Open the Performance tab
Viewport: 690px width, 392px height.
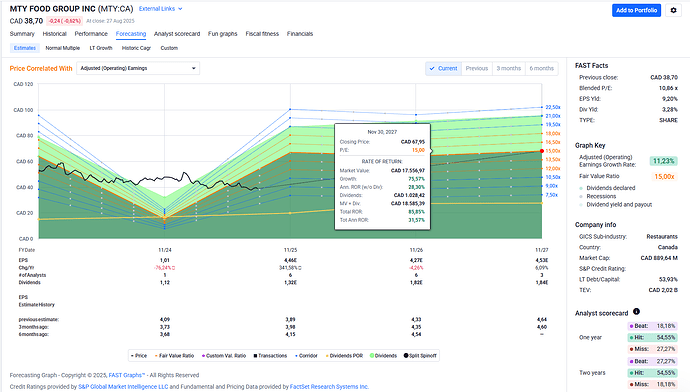click(x=91, y=34)
